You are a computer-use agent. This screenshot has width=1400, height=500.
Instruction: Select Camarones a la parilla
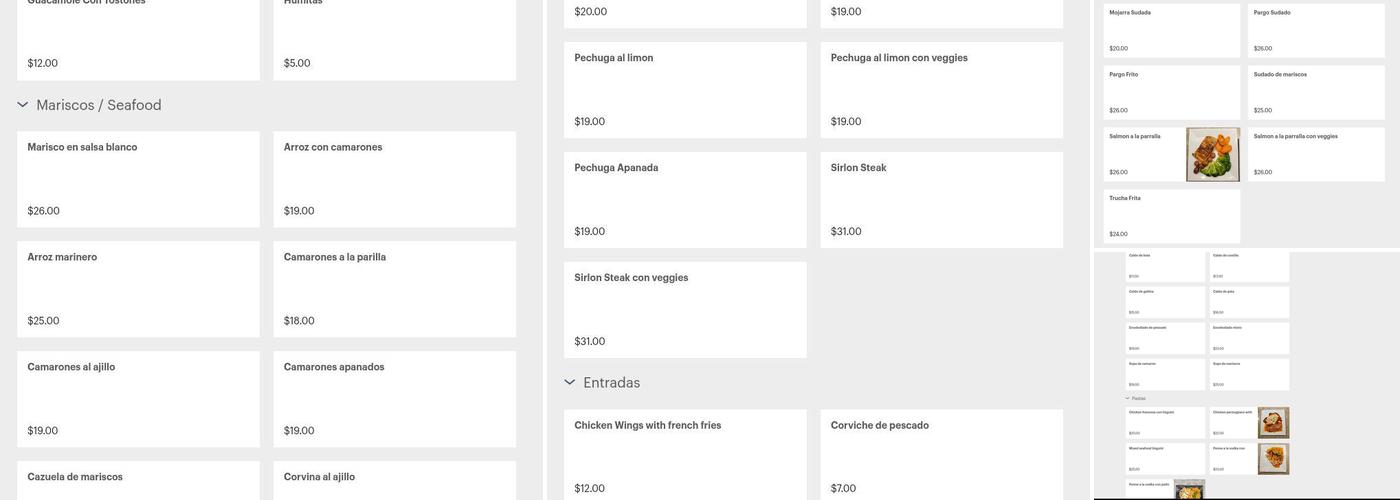(x=394, y=289)
